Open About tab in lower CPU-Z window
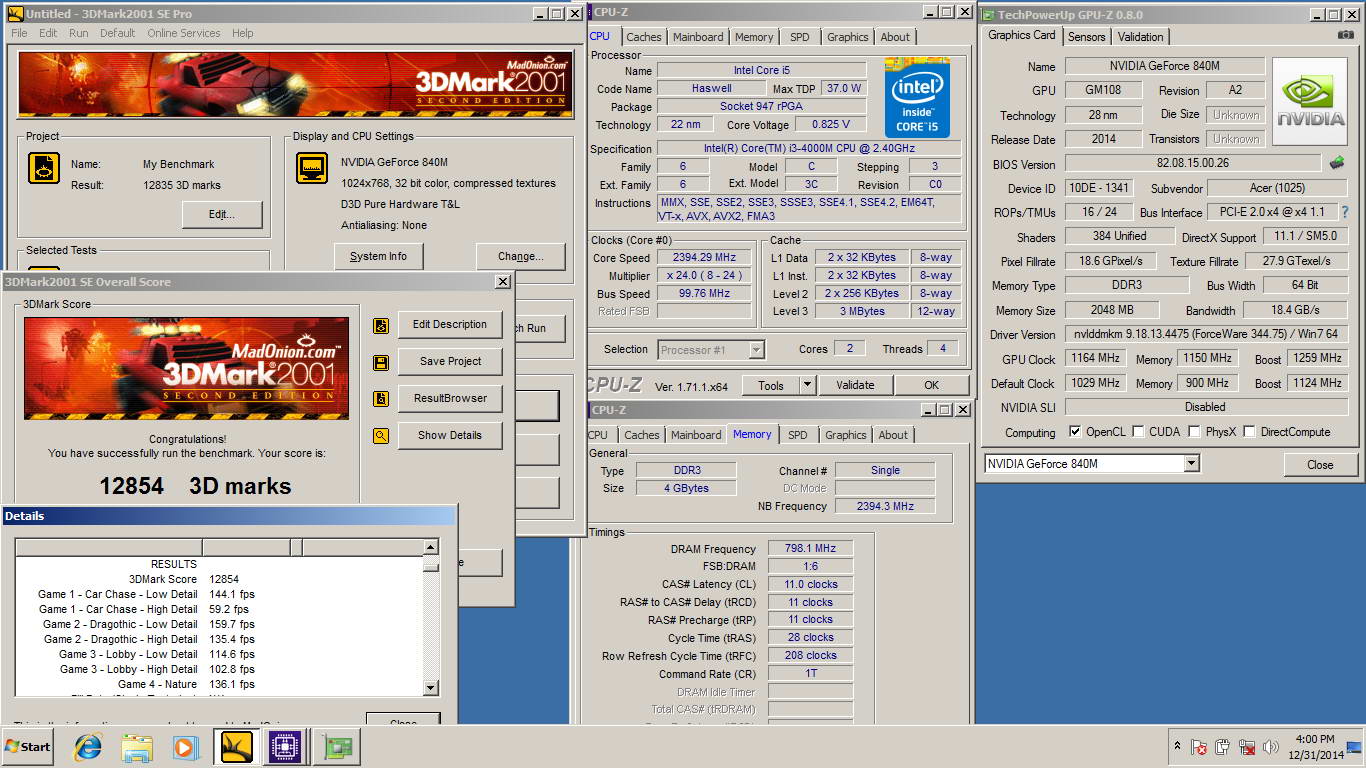The image size is (1366, 768). point(894,435)
